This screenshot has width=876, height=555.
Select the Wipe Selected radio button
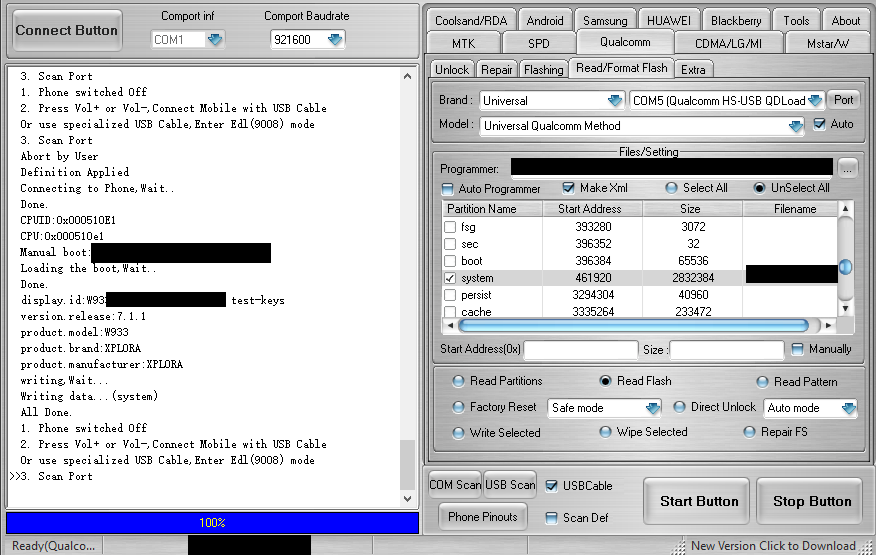coord(605,432)
